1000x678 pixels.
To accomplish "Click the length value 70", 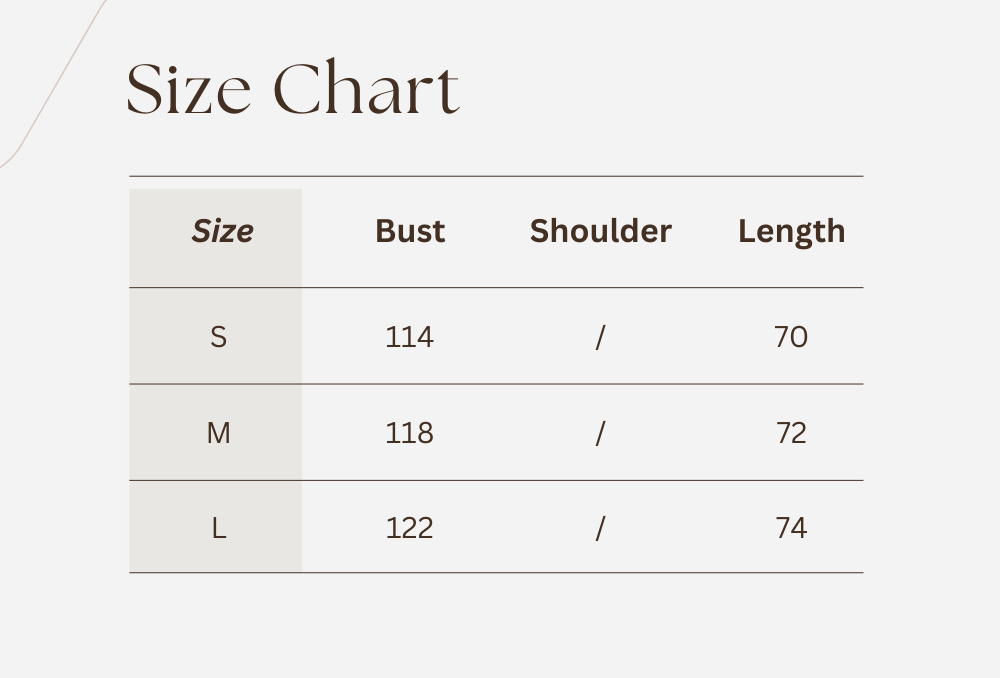I will pyautogui.click(x=790, y=337).
